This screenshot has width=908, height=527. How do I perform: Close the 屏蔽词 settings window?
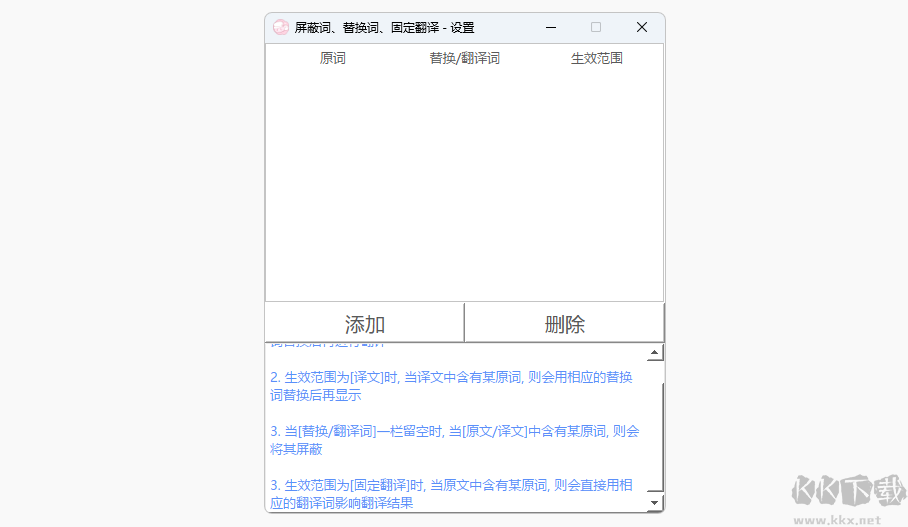coord(642,27)
